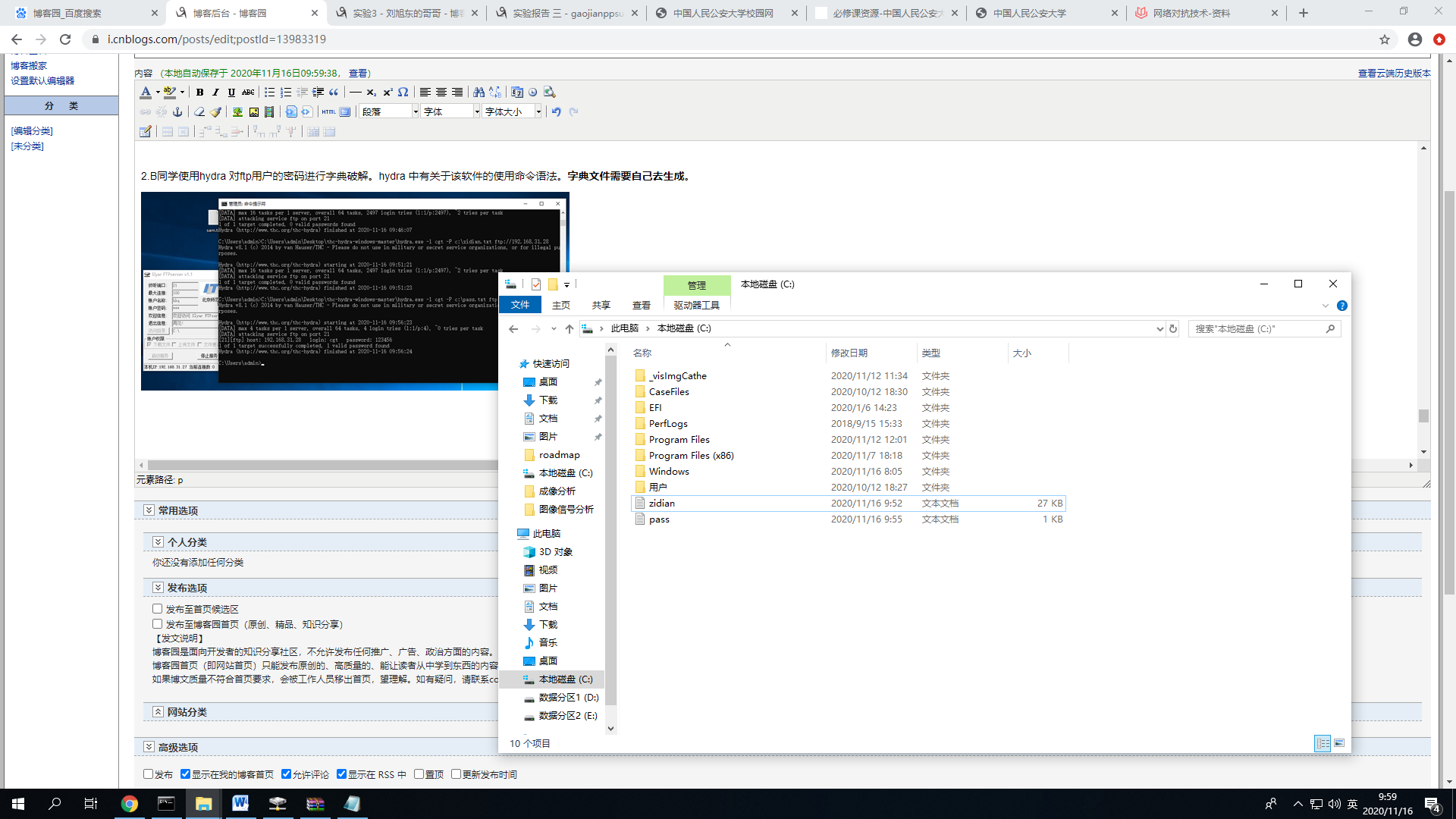Viewport: 1456px width, 819px height.
Task: Collapse the 常用选项 section
Action: pos(149,510)
